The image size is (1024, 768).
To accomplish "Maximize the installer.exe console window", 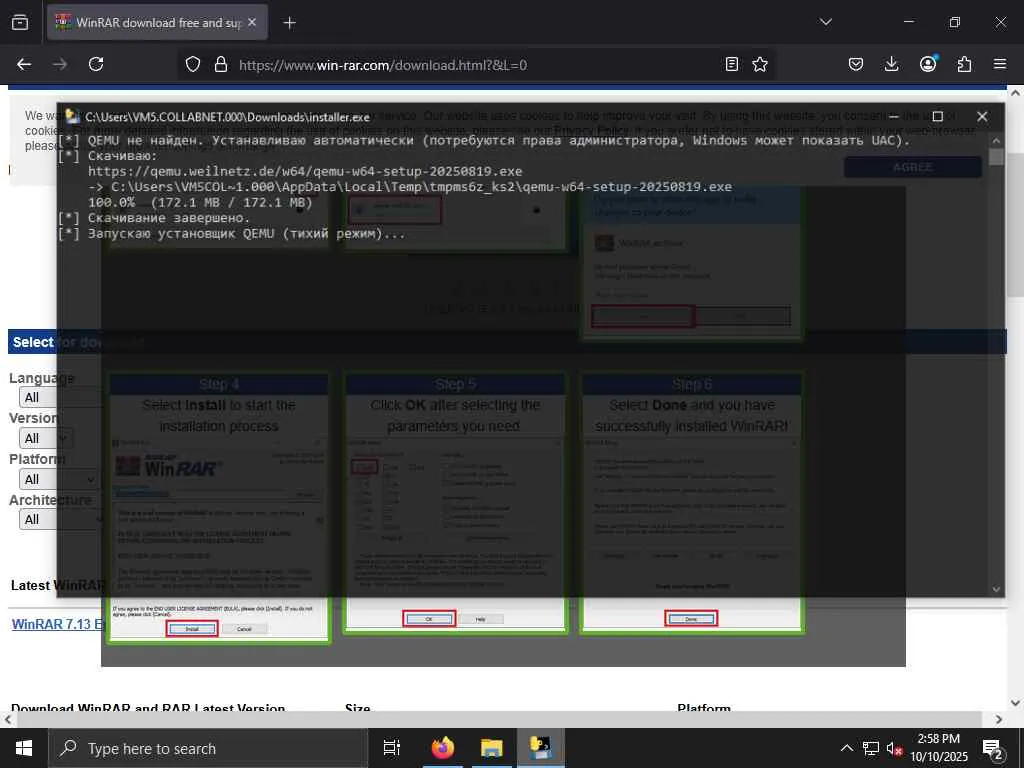I will coord(938,116).
